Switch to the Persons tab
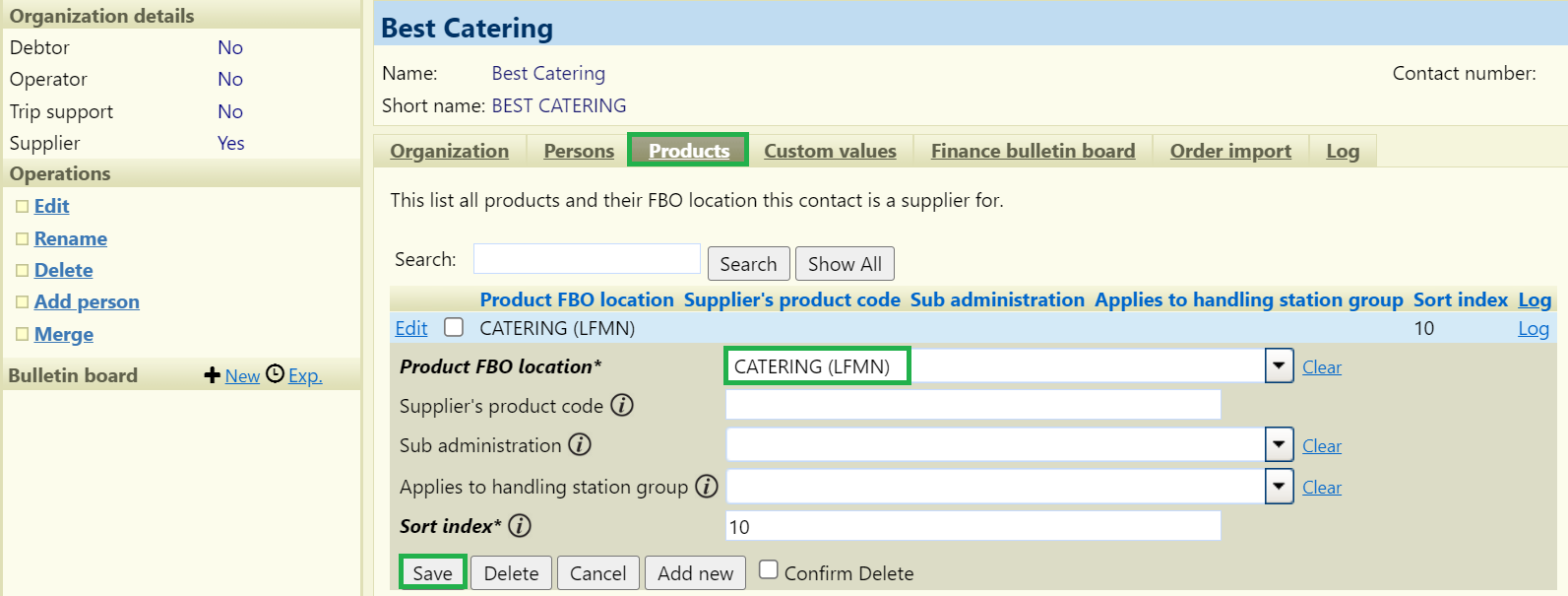The height and width of the screenshot is (596, 1568). click(579, 151)
